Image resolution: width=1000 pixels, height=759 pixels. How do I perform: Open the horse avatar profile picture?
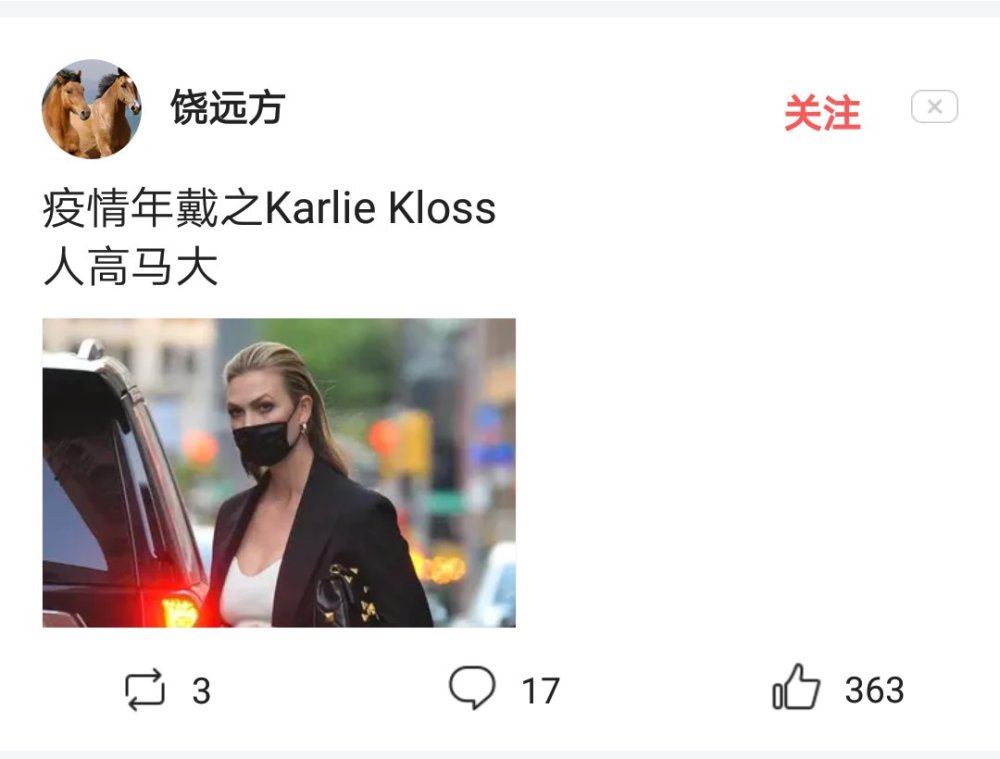92,109
